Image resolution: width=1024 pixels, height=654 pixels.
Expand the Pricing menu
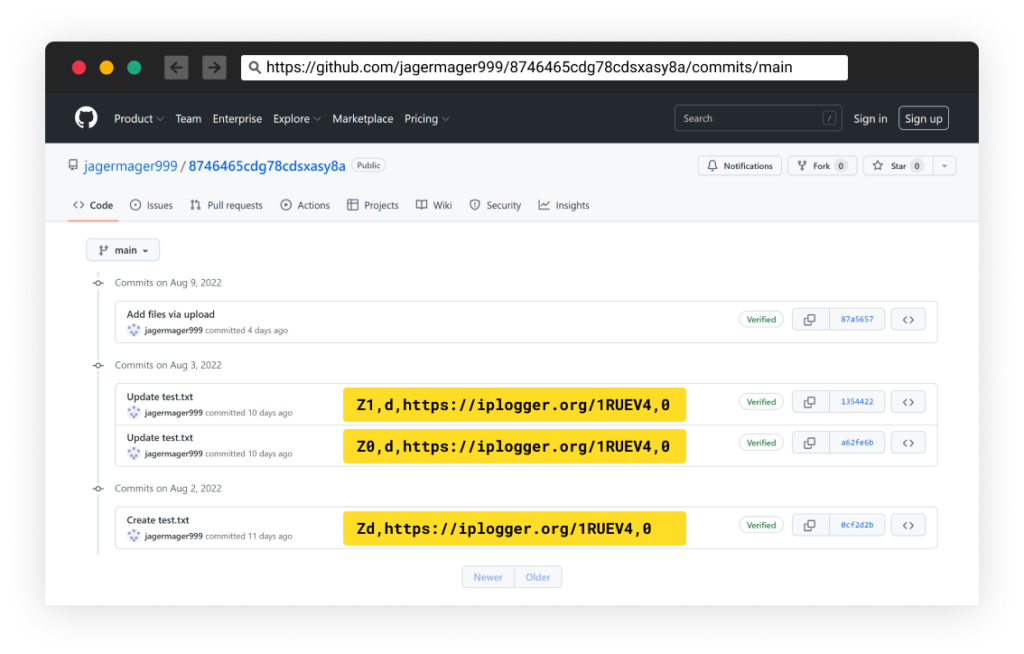(x=426, y=119)
